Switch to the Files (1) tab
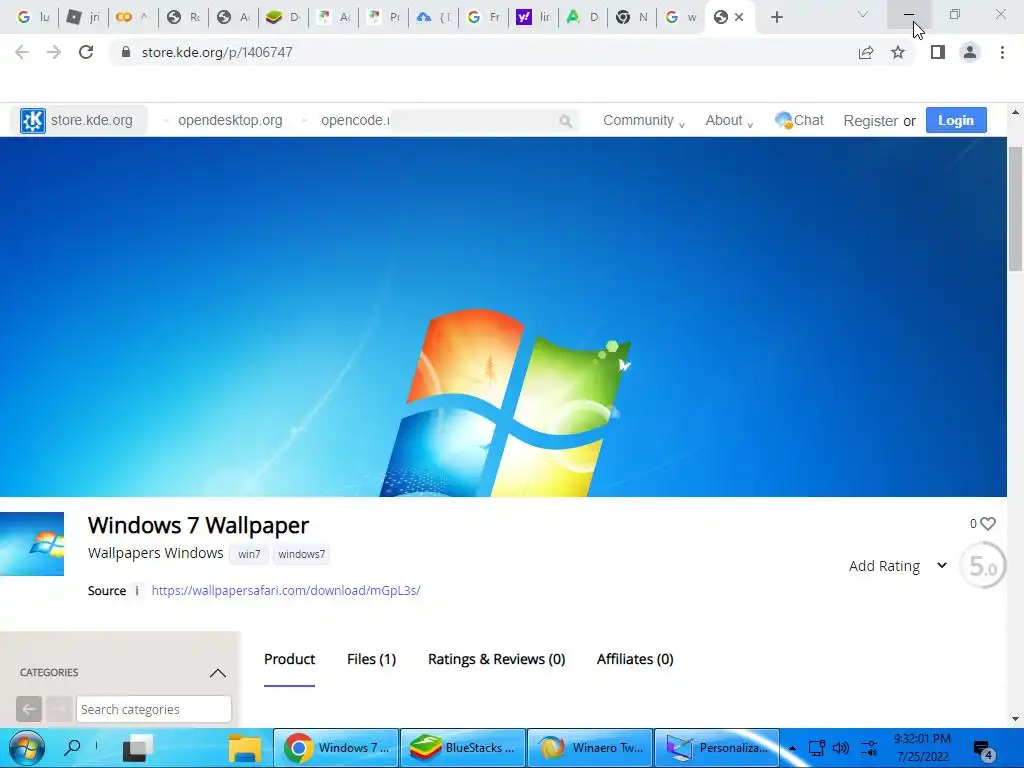The height and width of the screenshot is (768, 1024). click(x=371, y=659)
